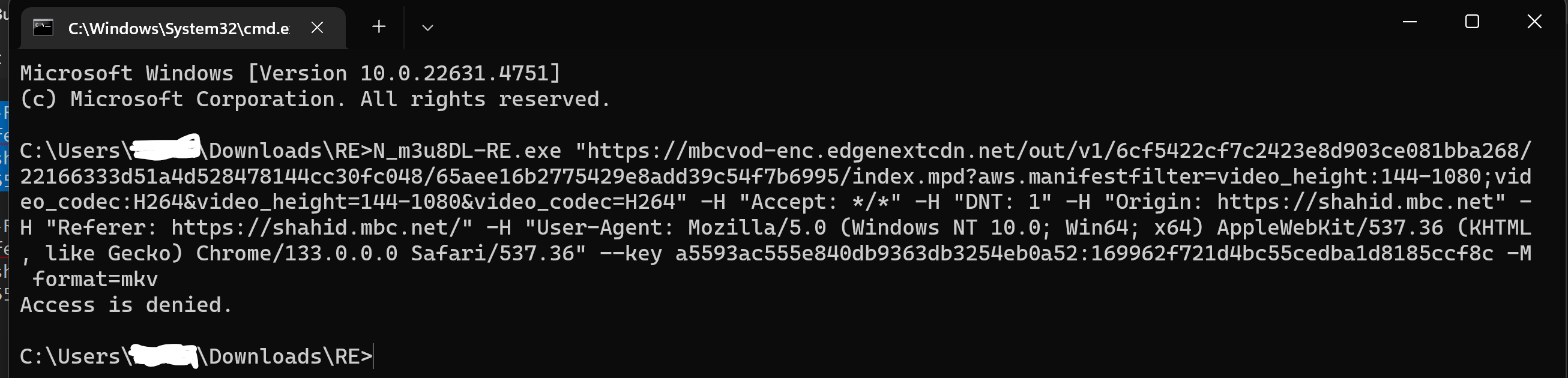Place cursor at the last Downloads\RE> prompt
The width and height of the screenshot is (1568, 378).
click(373, 356)
